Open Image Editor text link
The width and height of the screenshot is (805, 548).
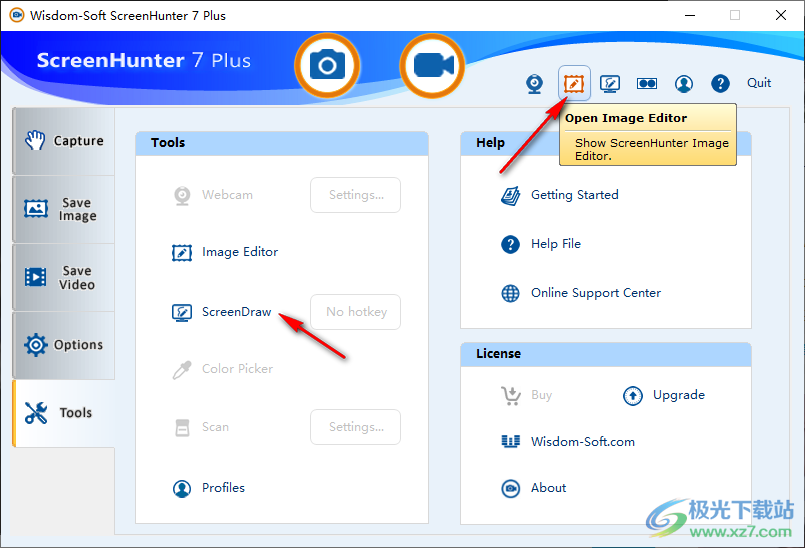point(240,252)
